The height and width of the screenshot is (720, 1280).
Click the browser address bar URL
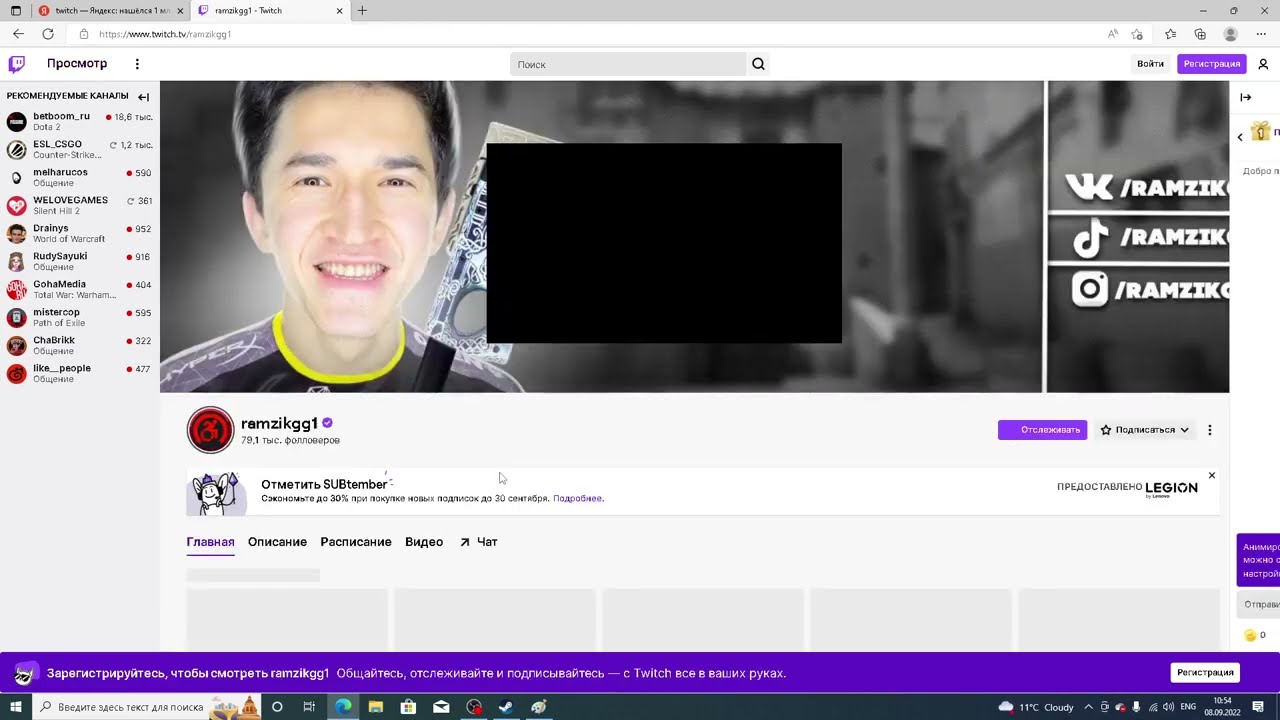(x=165, y=34)
